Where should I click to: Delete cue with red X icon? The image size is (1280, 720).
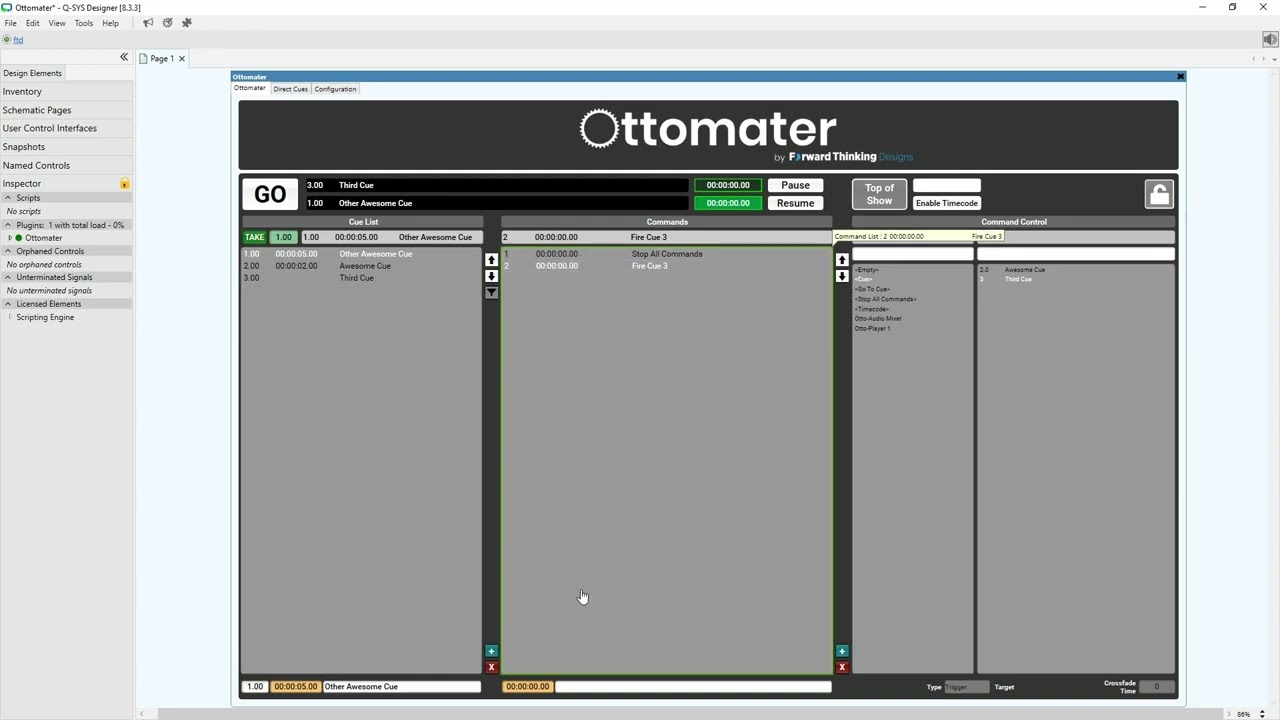pyautogui.click(x=491, y=667)
